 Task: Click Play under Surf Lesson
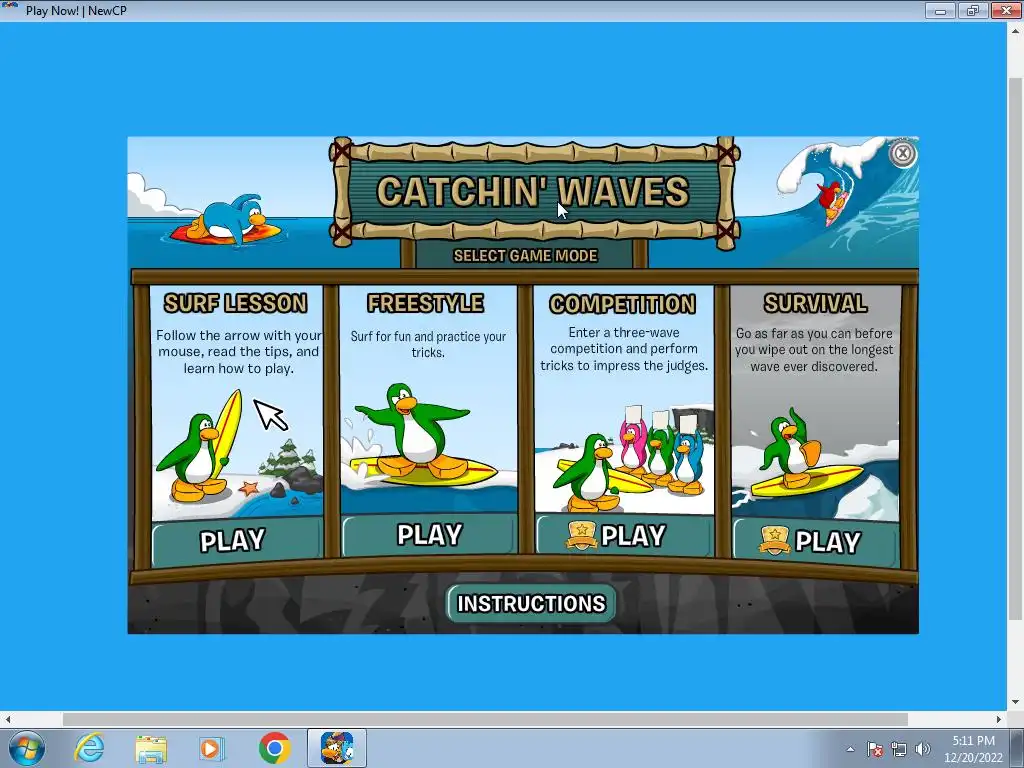pos(236,541)
